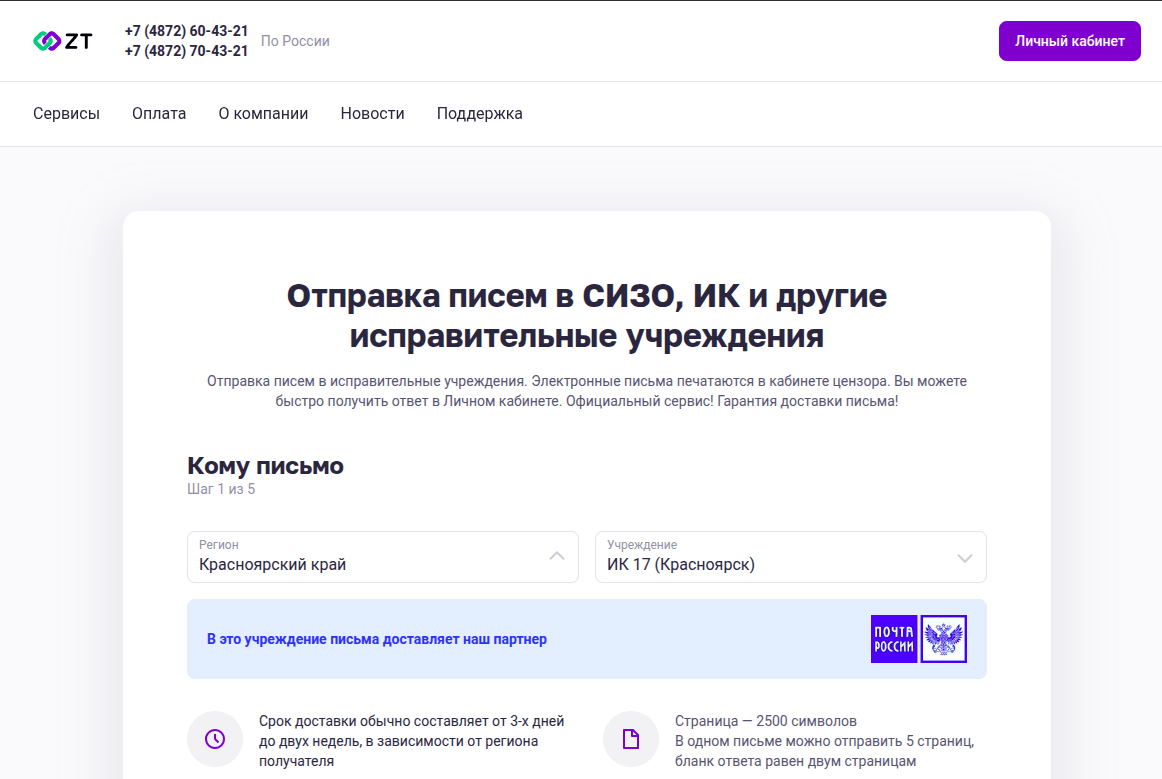
Task: Open the Сервисы menu
Action: pyautogui.click(x=66, y=113)
